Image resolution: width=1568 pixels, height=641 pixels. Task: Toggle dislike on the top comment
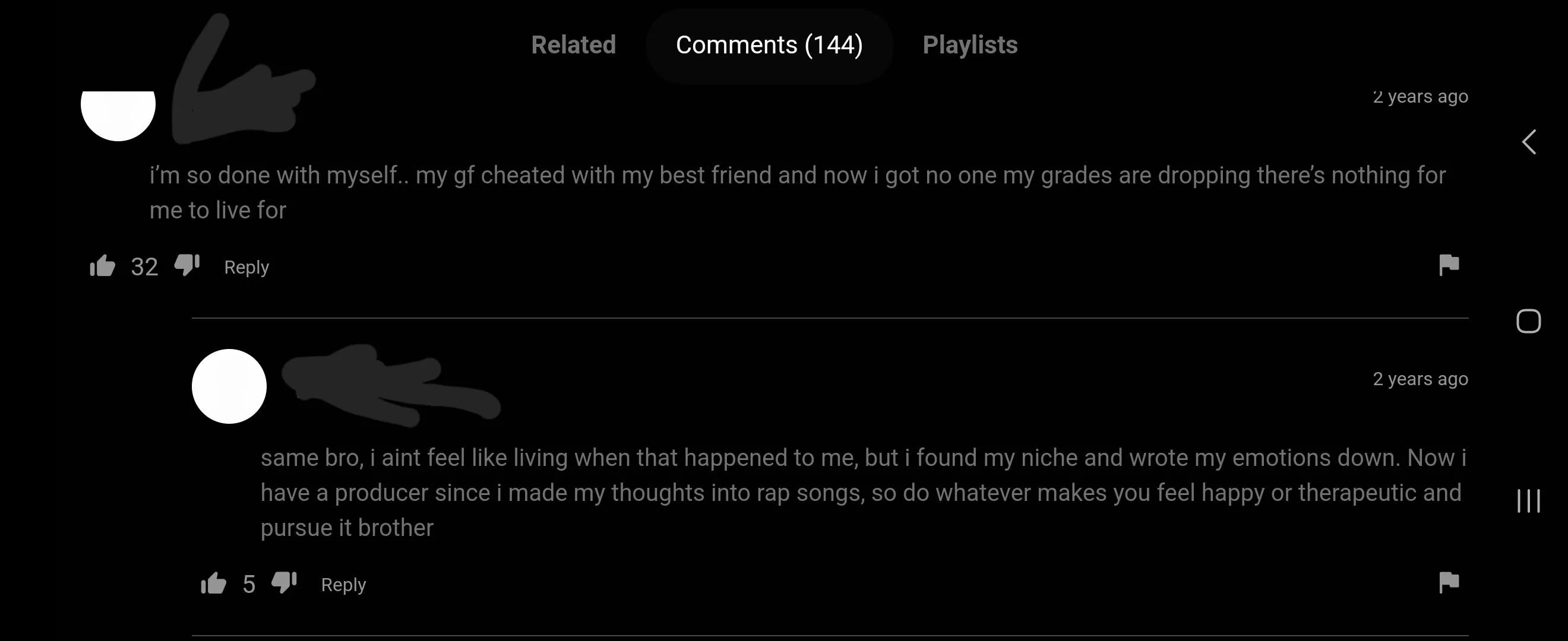186,265
